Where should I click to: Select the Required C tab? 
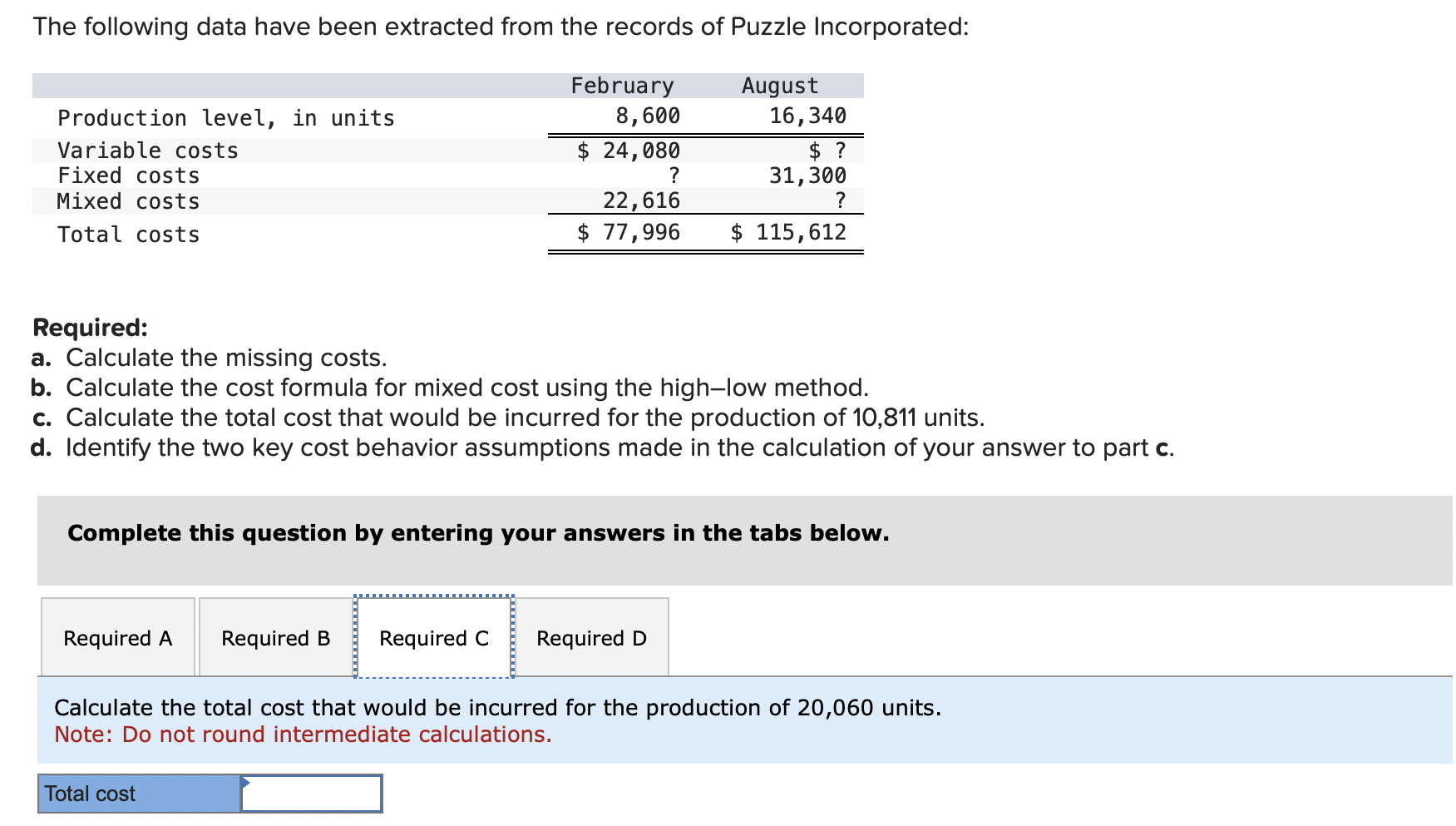coord(434,637)
